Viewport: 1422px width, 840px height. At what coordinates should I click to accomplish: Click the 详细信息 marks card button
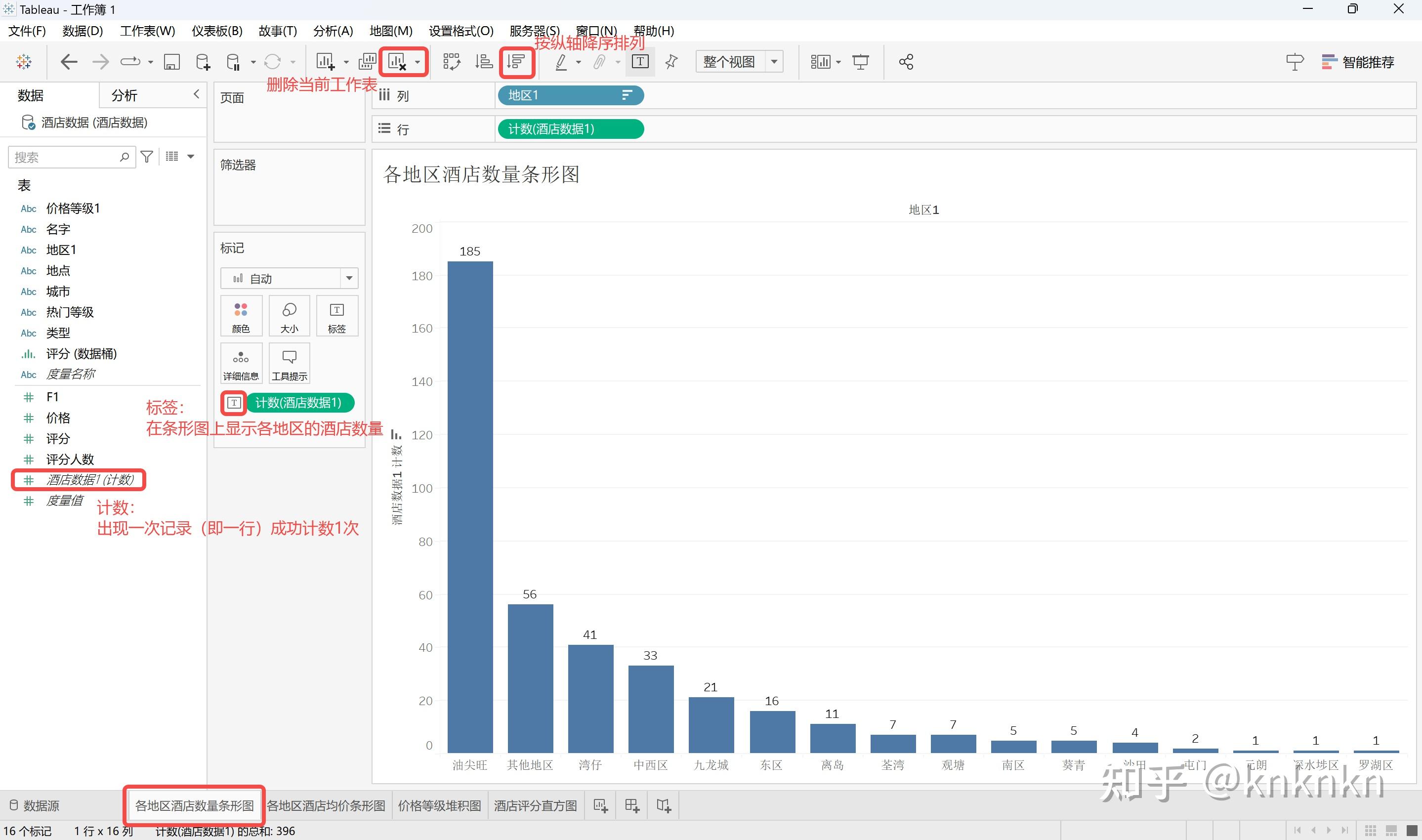point(241,363)
